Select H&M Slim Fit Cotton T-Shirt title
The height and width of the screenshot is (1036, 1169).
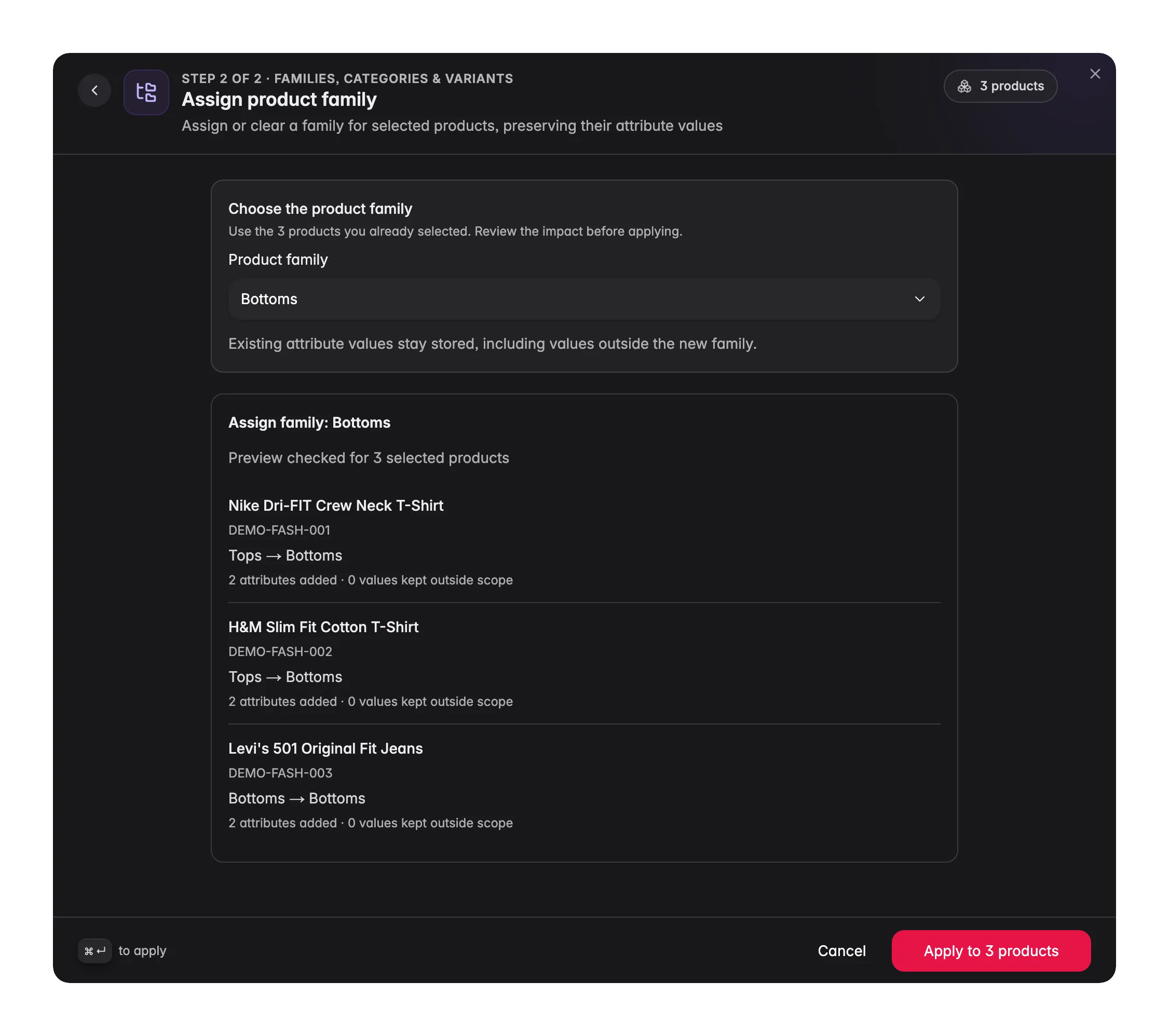(x=323, y=627)
